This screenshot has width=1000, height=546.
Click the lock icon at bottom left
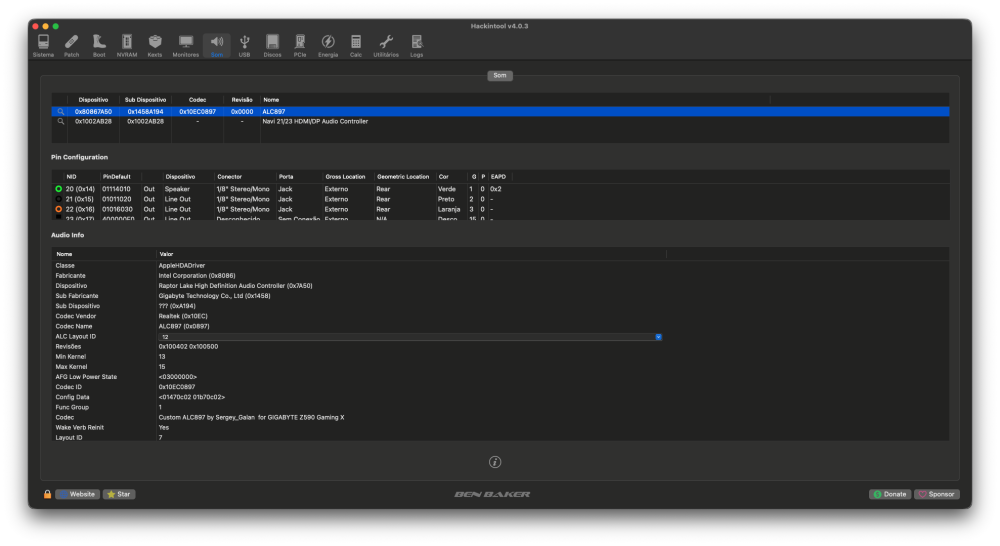[x=47, y=494]
